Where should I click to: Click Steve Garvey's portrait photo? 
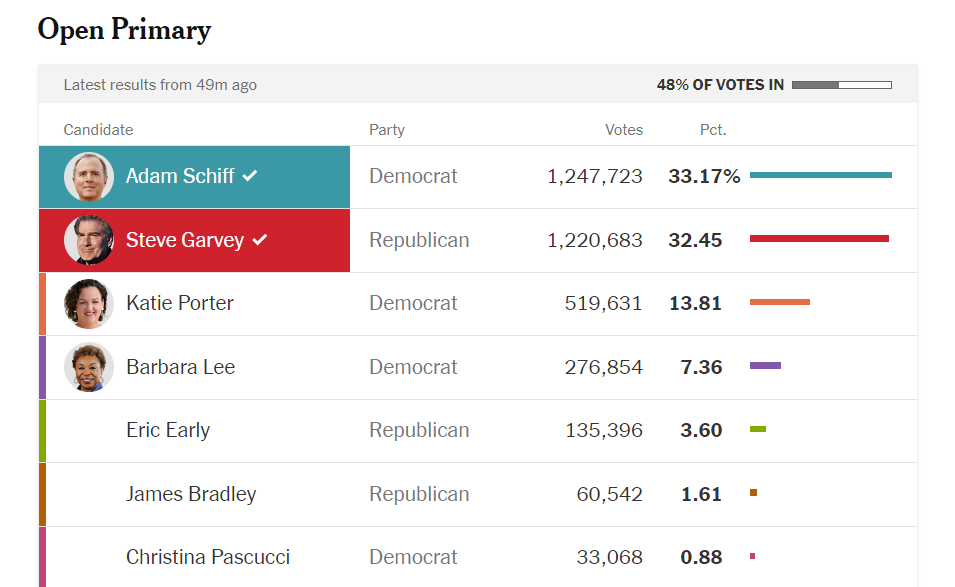89,240
